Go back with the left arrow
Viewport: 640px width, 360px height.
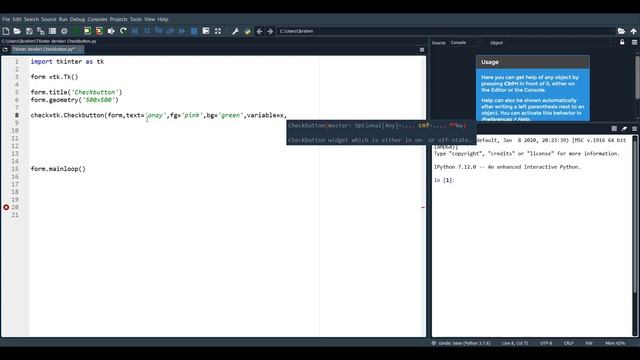point(259,31)
